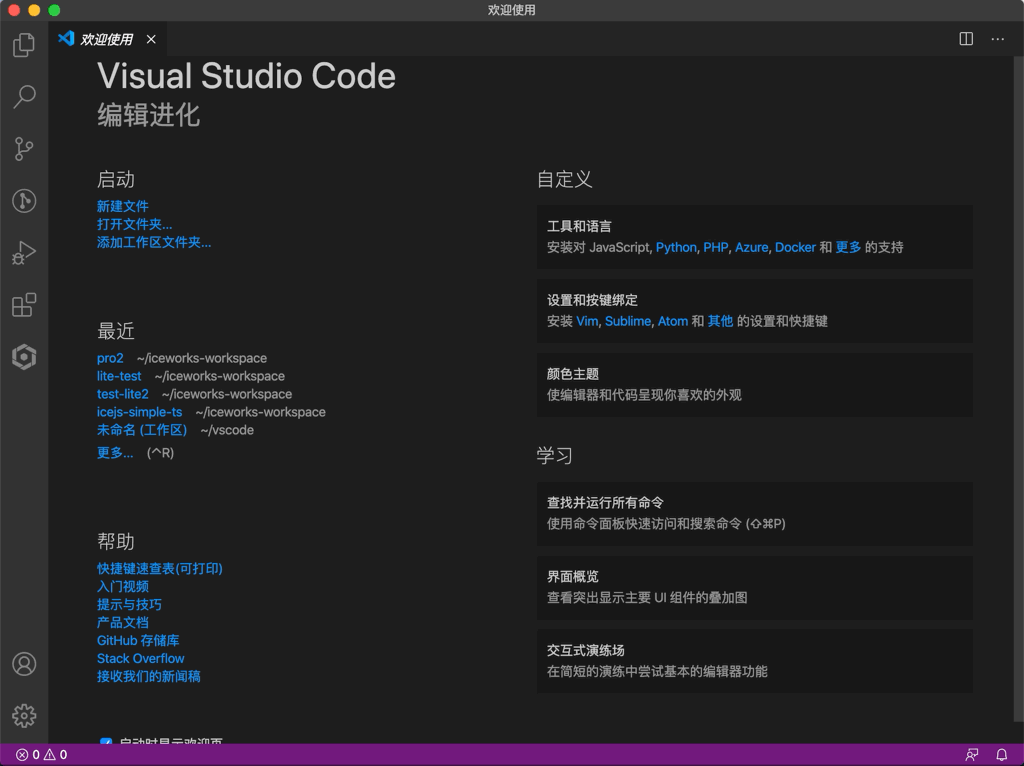Open the recent pro2 workspace
The height and width of the screenshot is (766, 1024).
point(108,357)
